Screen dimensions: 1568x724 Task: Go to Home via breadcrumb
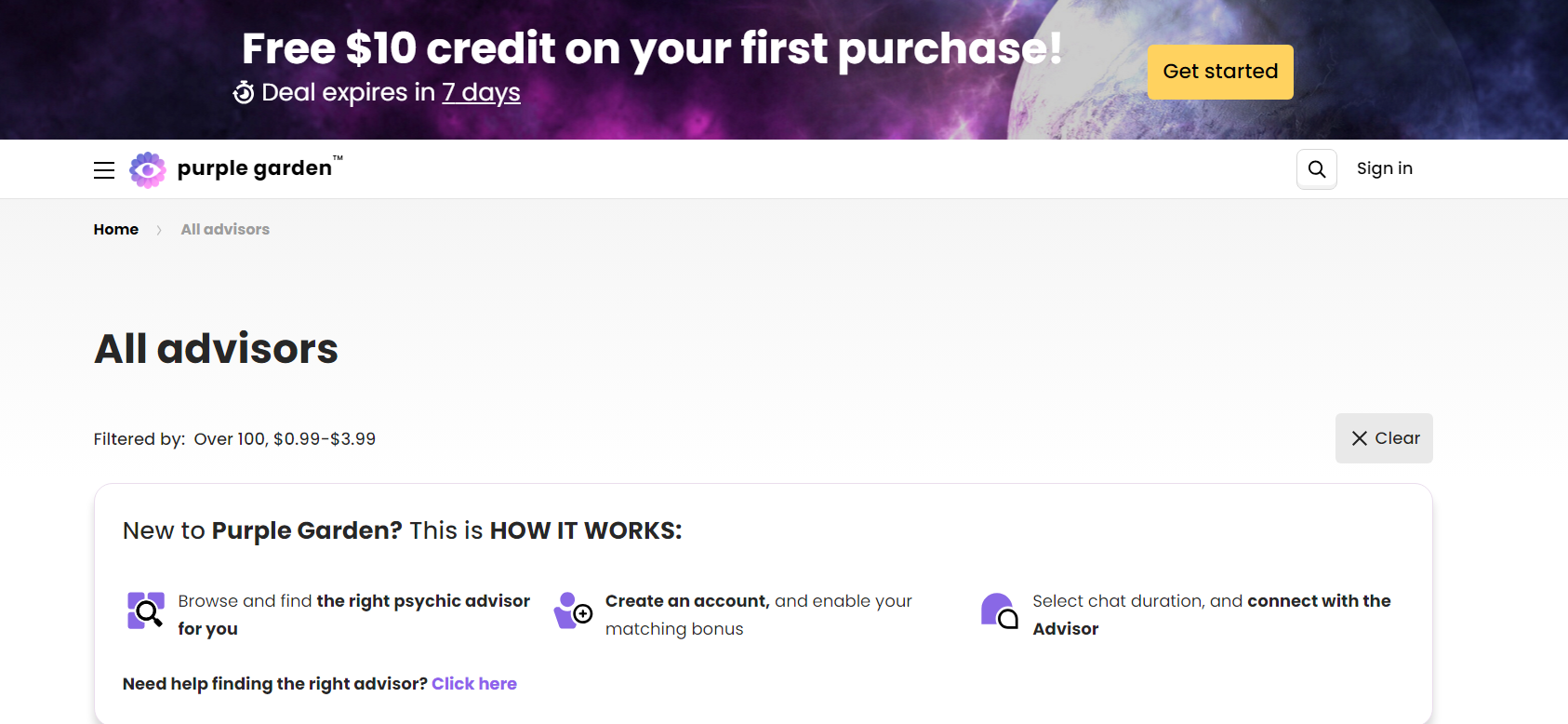click(116, 230)
